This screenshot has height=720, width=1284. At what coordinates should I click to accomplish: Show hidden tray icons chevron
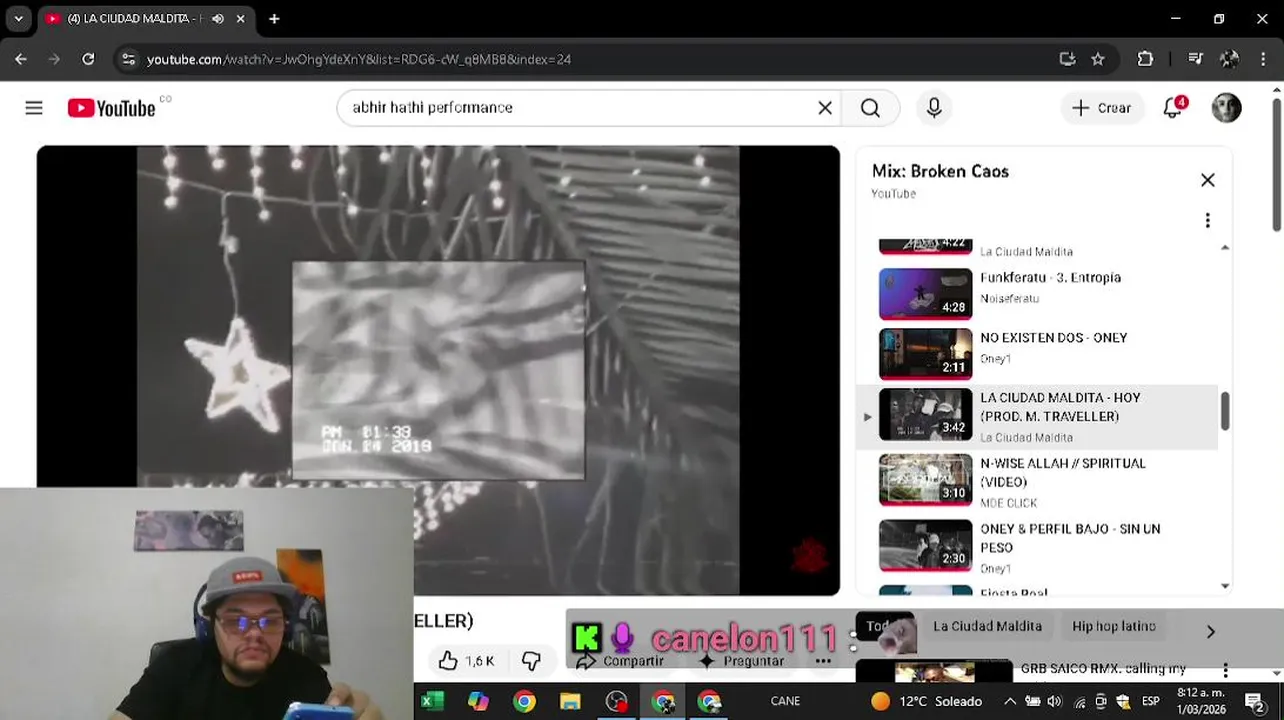click(1010, 701)
